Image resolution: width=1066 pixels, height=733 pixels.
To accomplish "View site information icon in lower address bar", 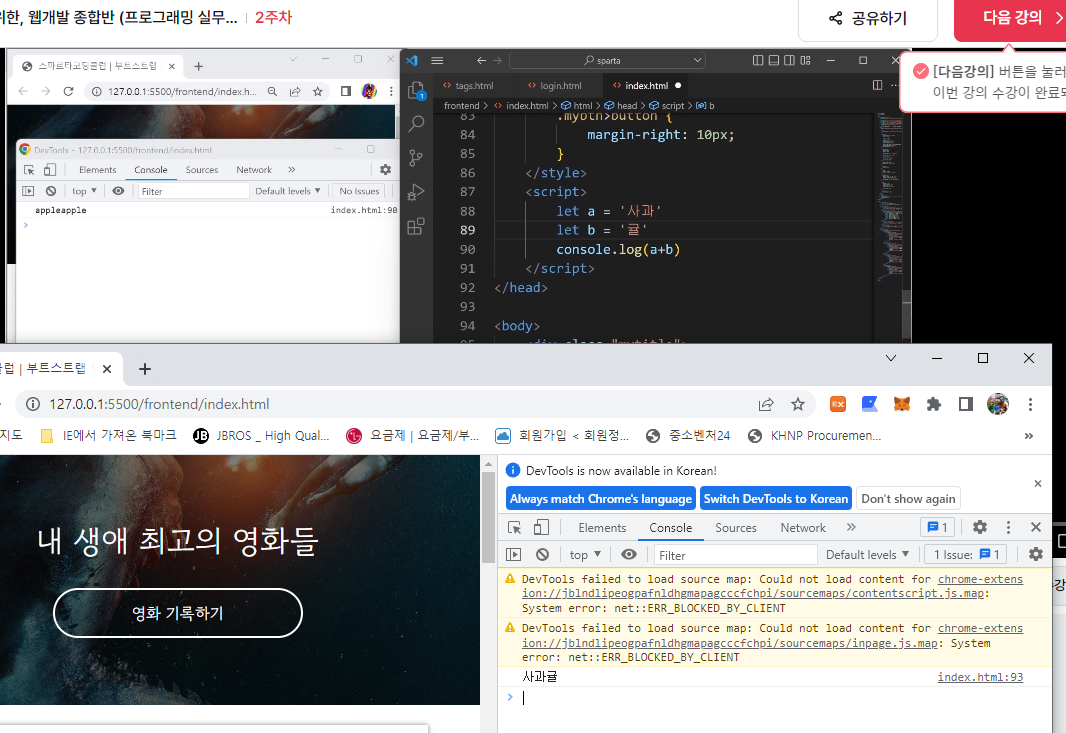I will 33,405.
